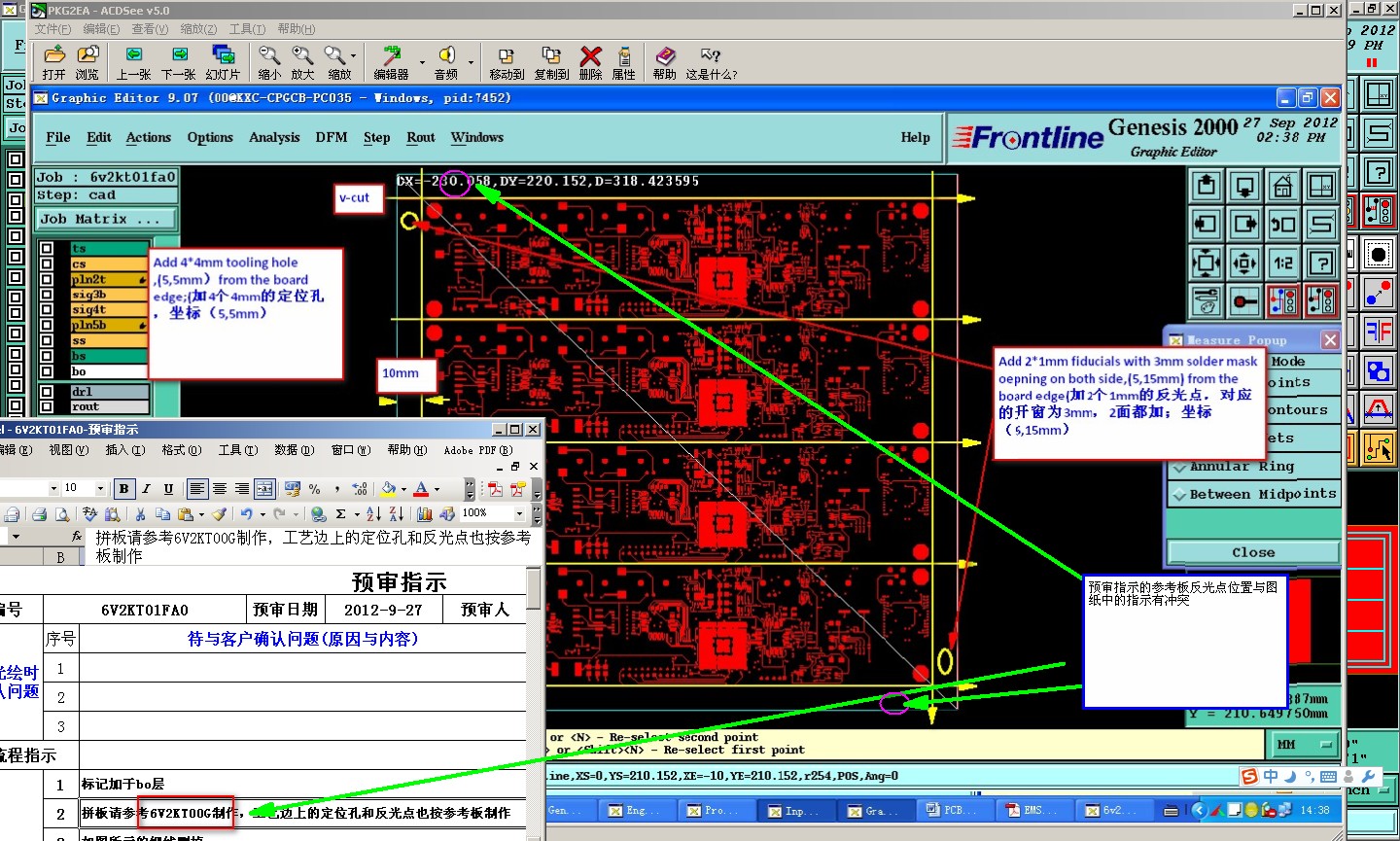
Task: Click the red and blue dots connection icon
Action: pyautogui.click(x=1379, y=293)
